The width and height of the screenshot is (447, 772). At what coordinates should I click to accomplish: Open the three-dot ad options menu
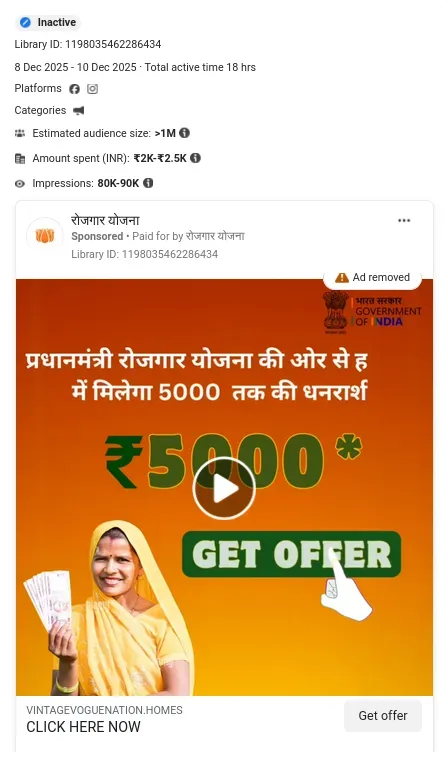click(x=404, y=221)
